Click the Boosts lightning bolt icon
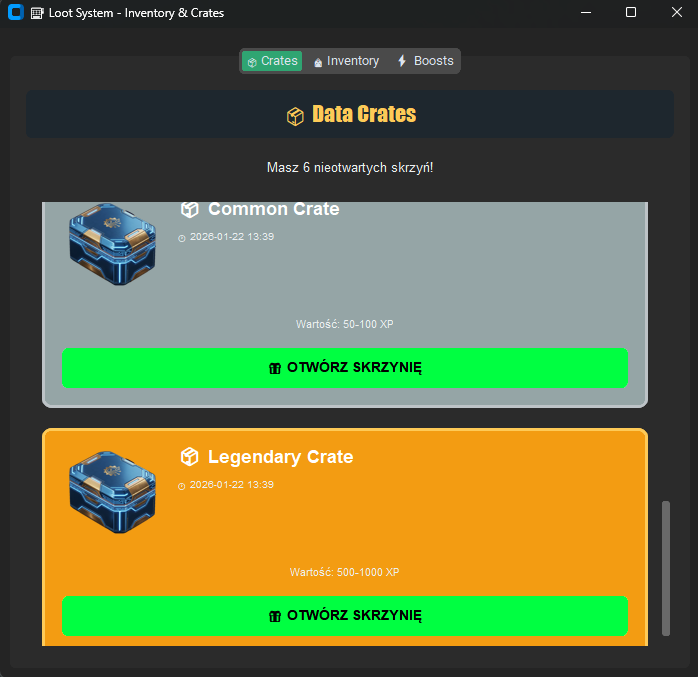 coord(402,61)
